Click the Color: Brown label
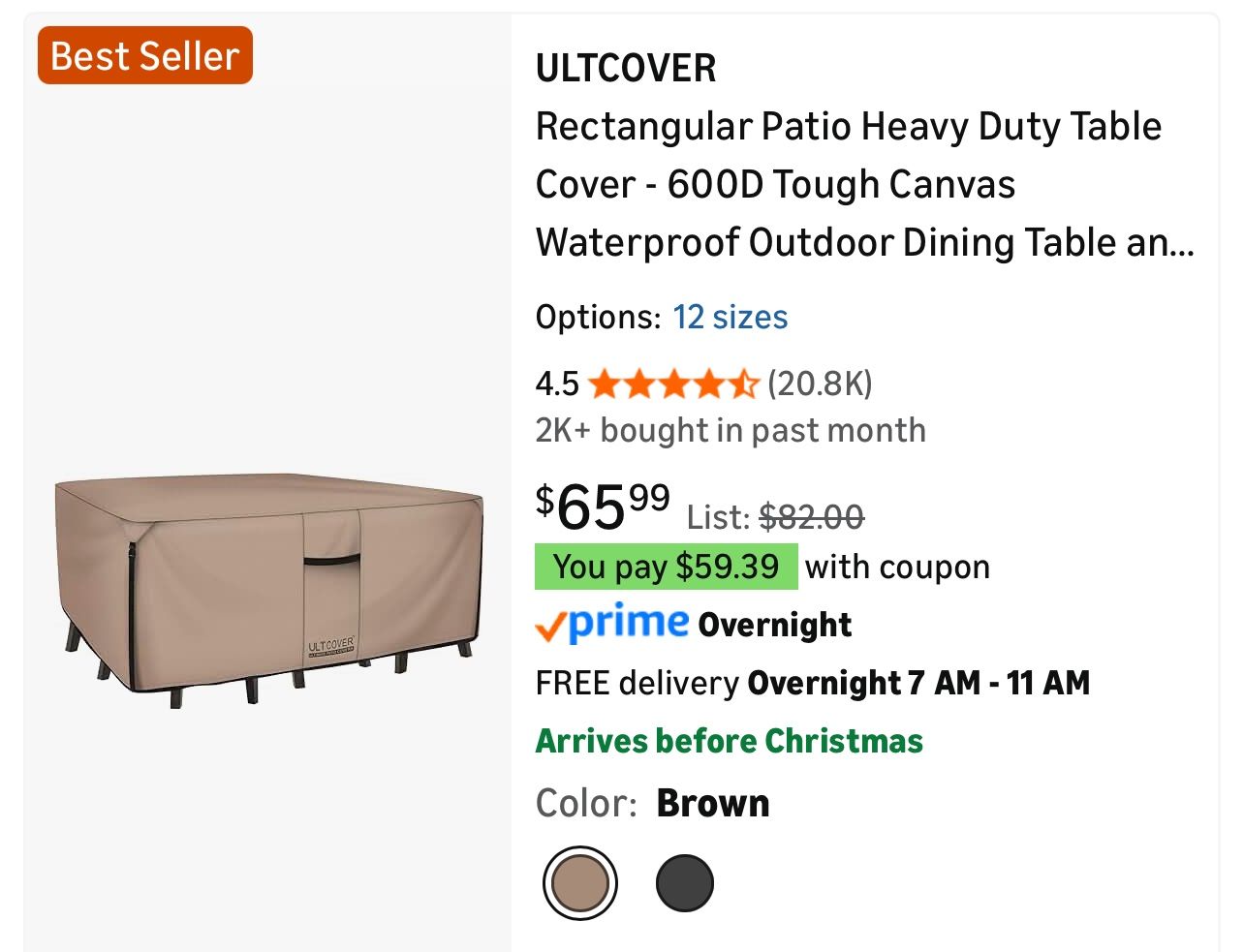 [x=651, y=802]
